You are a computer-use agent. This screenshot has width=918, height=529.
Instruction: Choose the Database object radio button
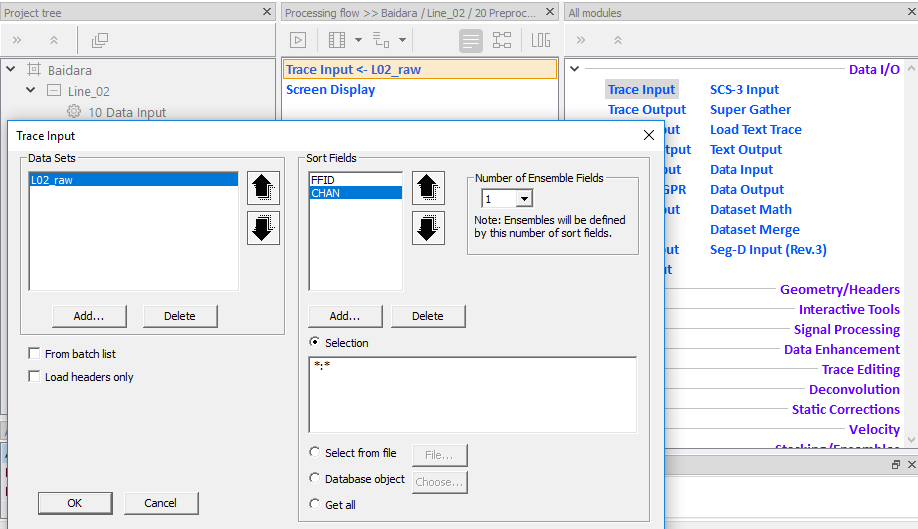tap(315, 478)
